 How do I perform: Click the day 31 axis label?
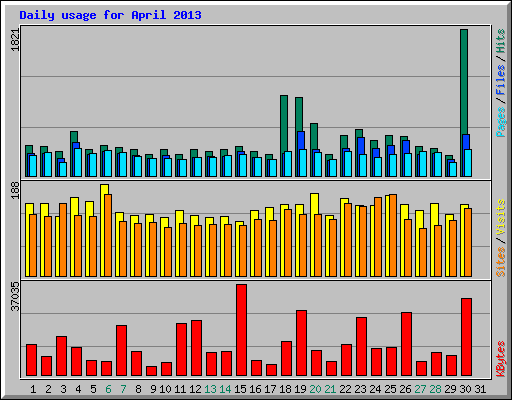click(480, 389)
